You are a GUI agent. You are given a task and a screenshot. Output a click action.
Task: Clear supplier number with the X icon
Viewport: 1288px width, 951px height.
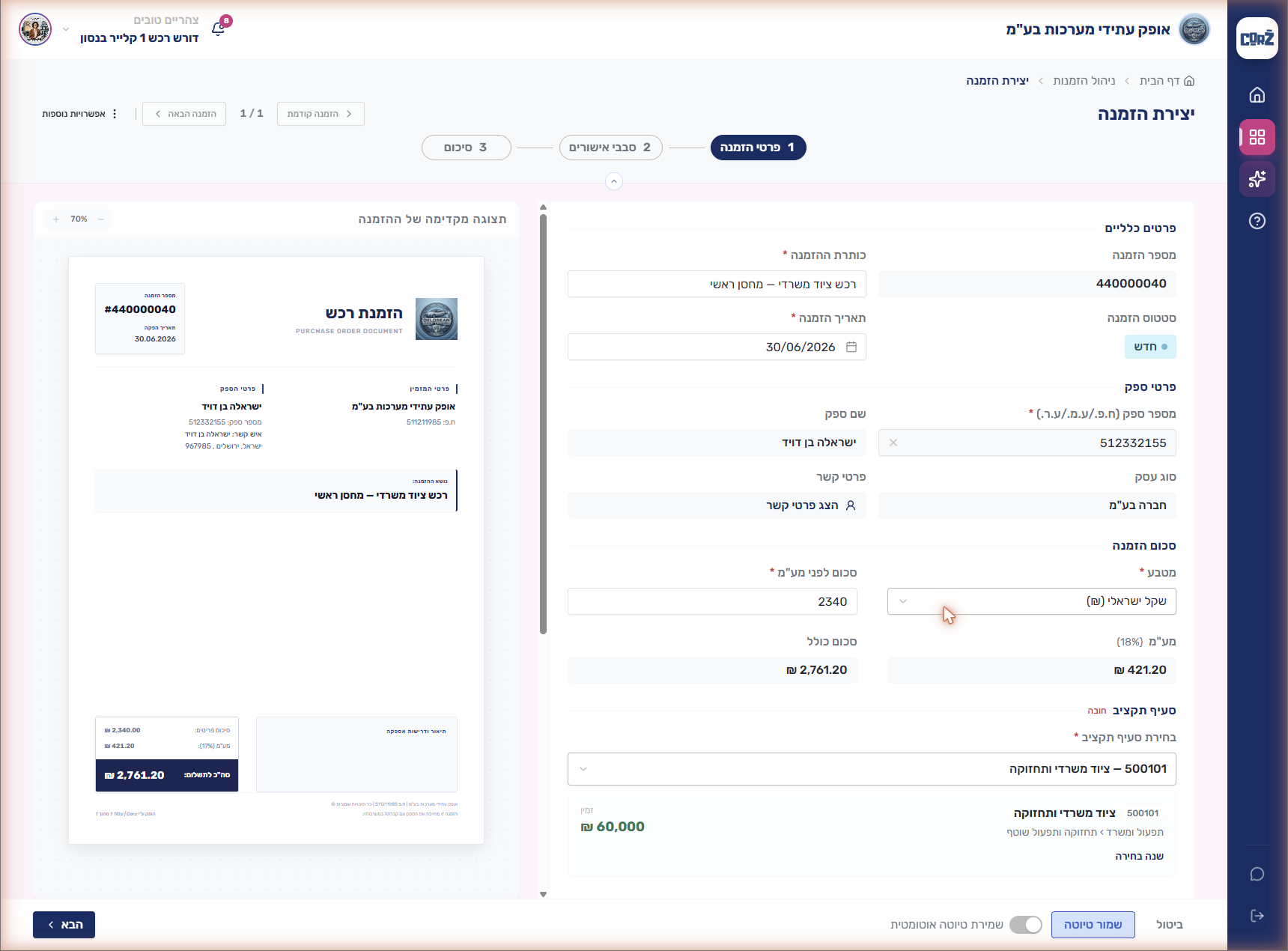coord(893,443)
